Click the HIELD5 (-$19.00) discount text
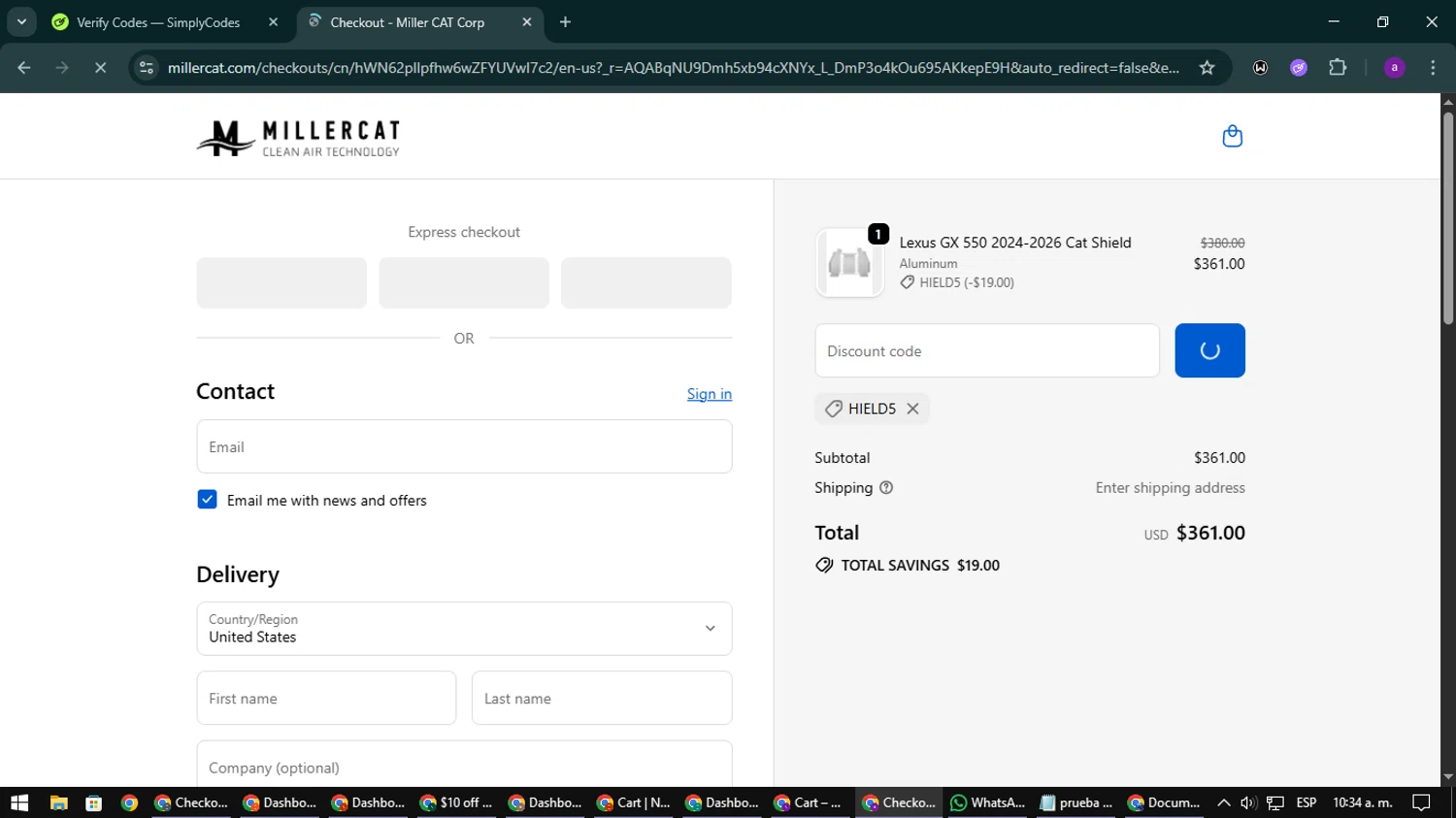Viewport: 1456px width, 818px height. [967, 282]
